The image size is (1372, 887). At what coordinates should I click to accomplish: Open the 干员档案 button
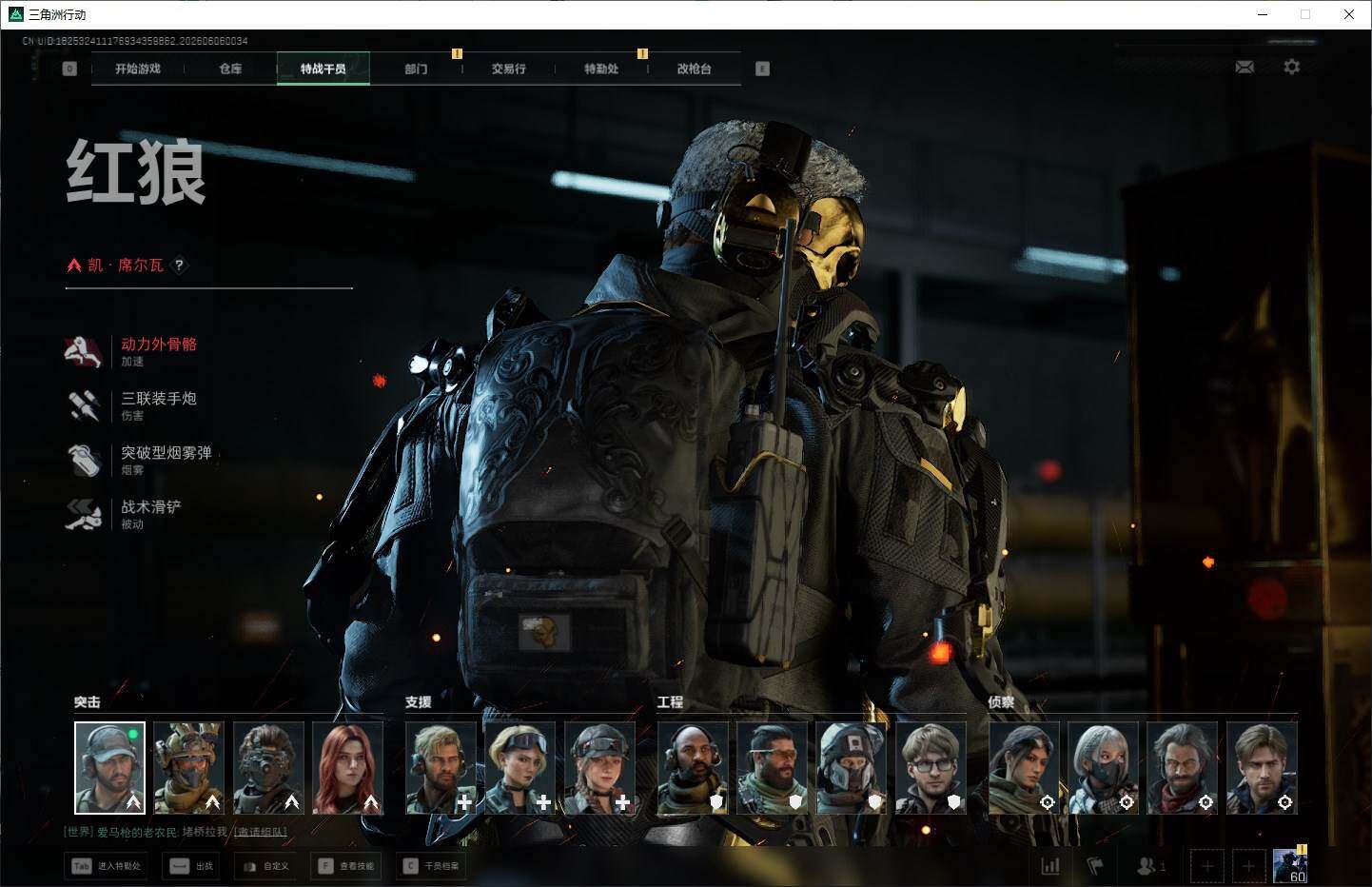[430, 866]
